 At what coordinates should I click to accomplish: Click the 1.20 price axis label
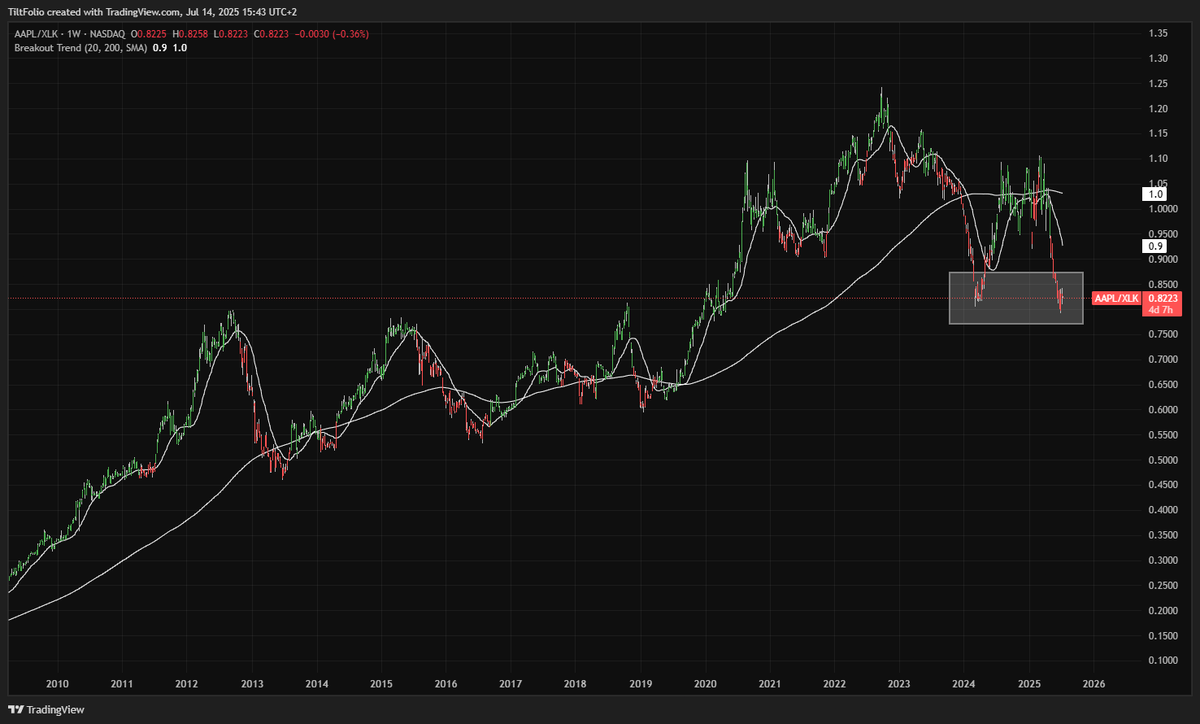[x=1157, y=108]
